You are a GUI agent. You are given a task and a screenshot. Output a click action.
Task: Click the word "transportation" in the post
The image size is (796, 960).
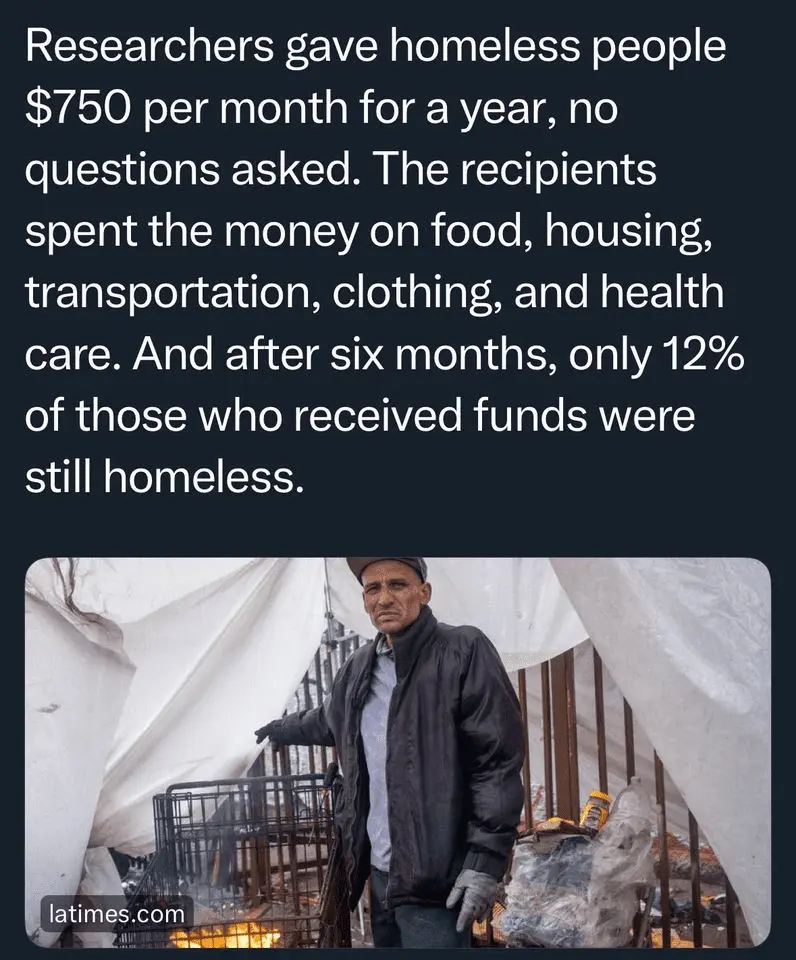(160, 294)
